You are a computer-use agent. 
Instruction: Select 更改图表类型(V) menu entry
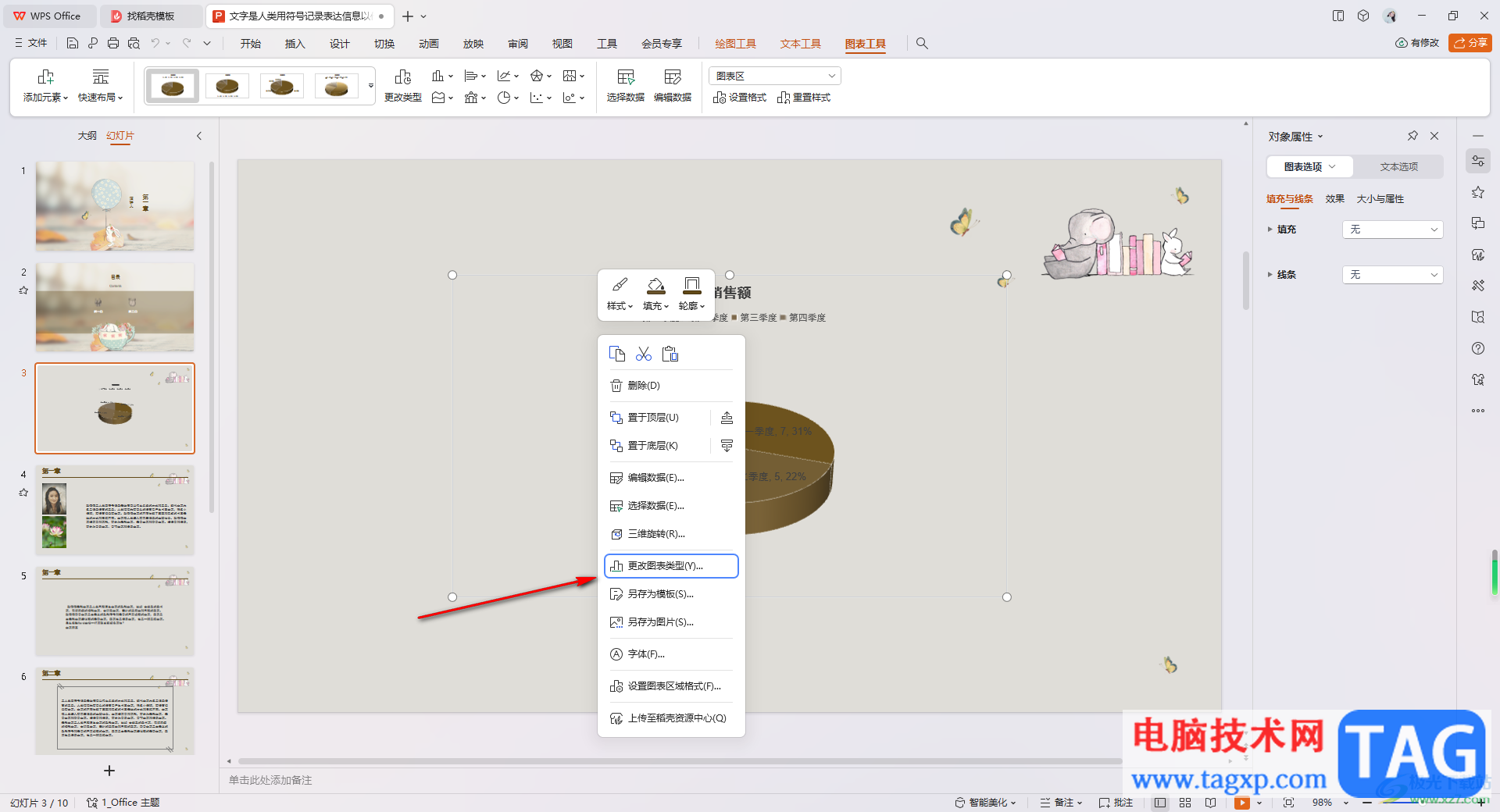click(x=671, y=566)
